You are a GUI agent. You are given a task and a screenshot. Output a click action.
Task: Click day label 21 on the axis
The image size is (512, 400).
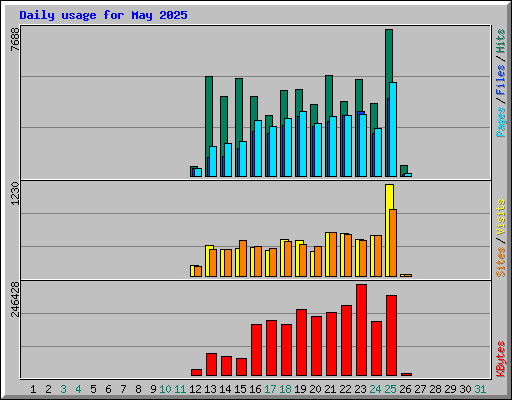tap(330, 389)
